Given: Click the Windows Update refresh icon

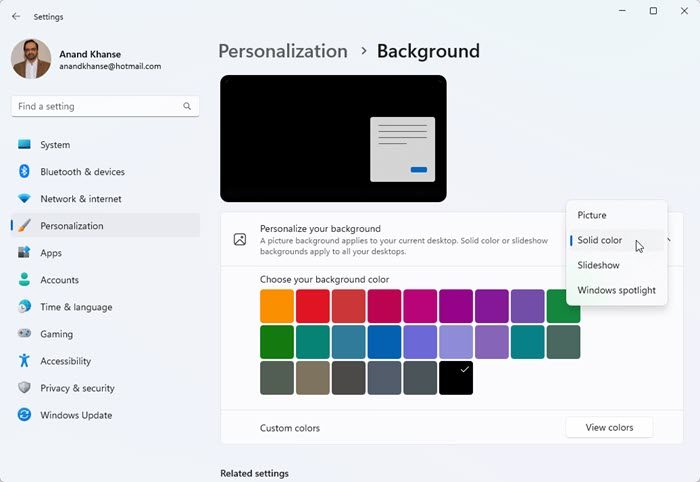Looking at the screenshot, I should 24,415.
